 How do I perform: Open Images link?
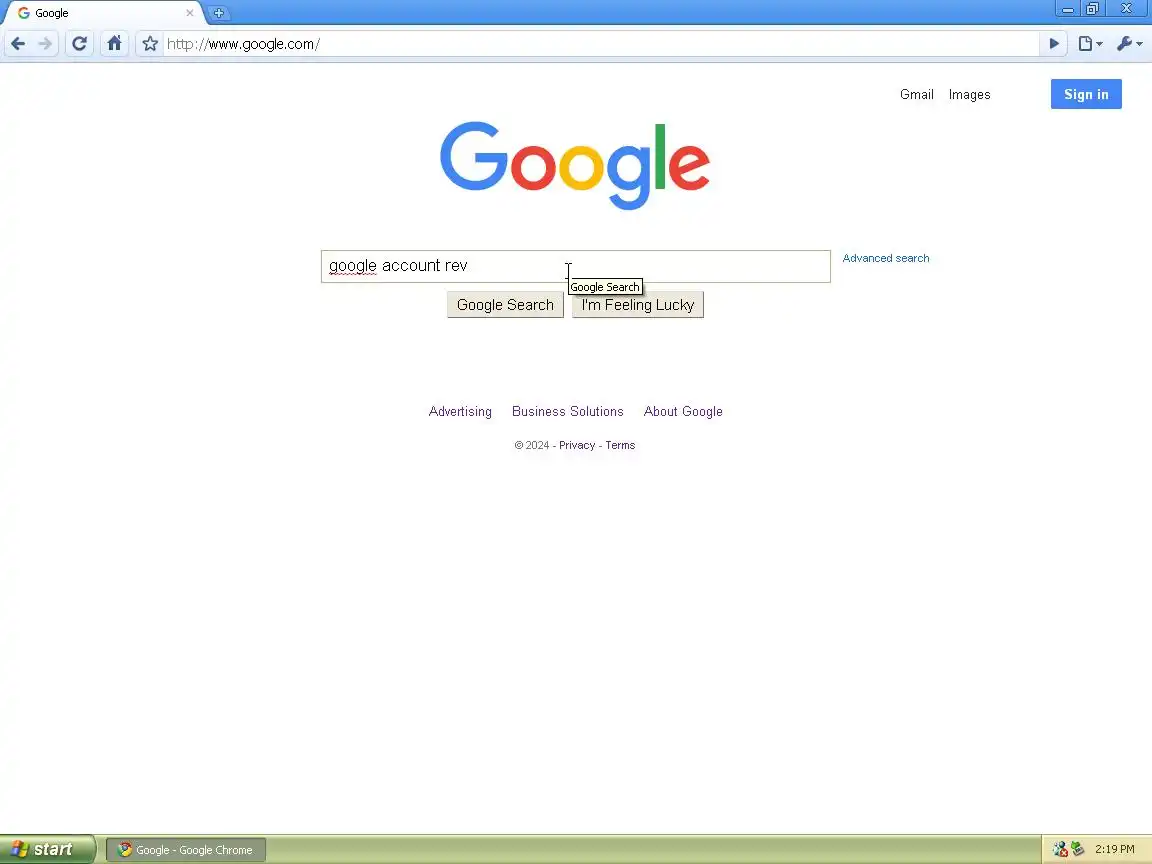pos(969,95)
